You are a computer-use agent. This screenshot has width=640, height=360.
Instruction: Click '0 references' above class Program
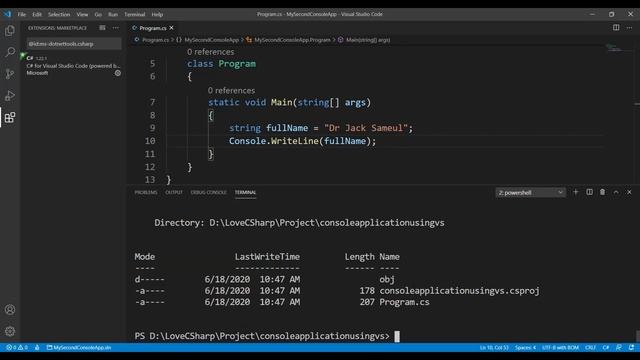(211, 52)
